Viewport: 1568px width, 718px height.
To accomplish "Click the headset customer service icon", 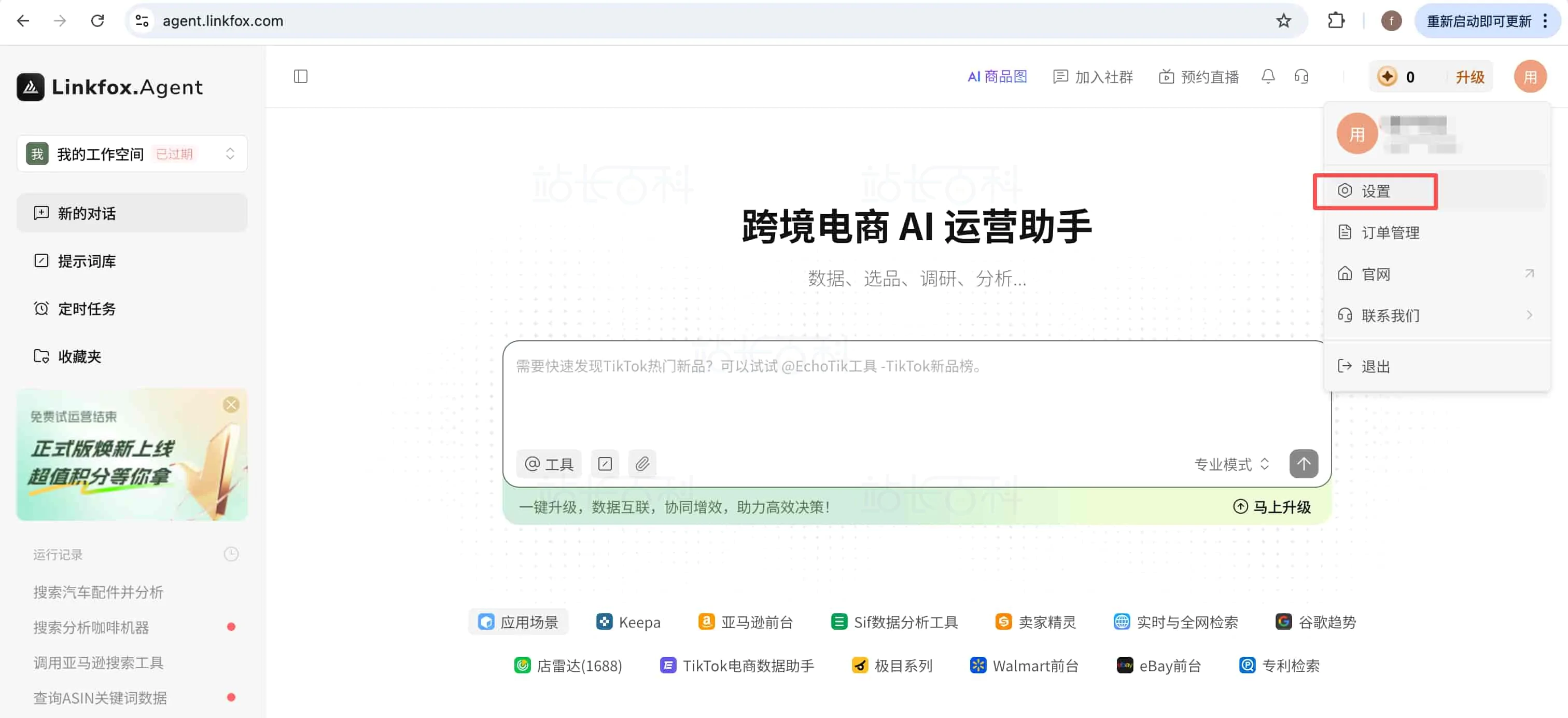I will tap(1301, 76).
